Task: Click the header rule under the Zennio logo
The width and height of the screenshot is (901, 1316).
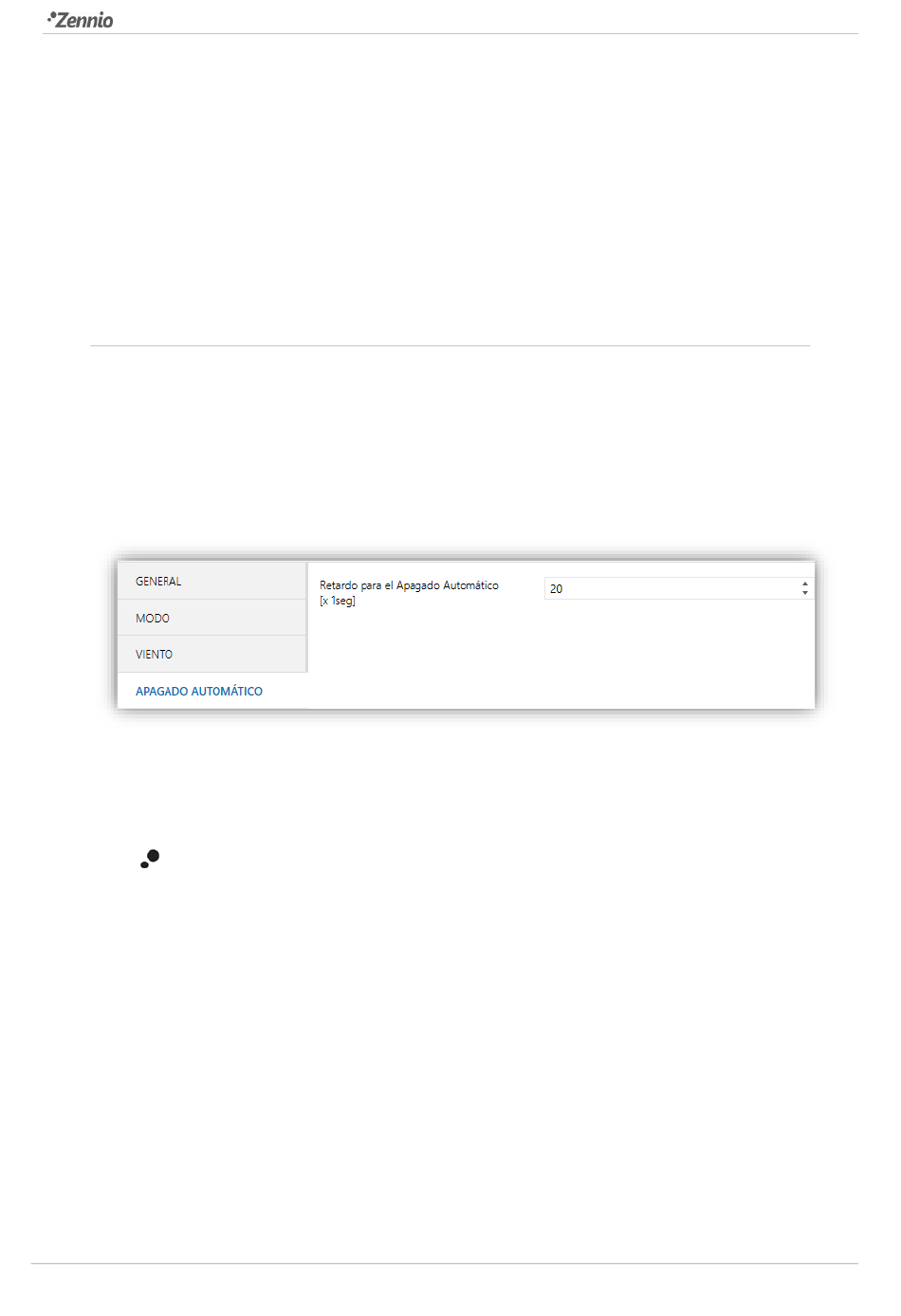Action: (x=450, y=34)
